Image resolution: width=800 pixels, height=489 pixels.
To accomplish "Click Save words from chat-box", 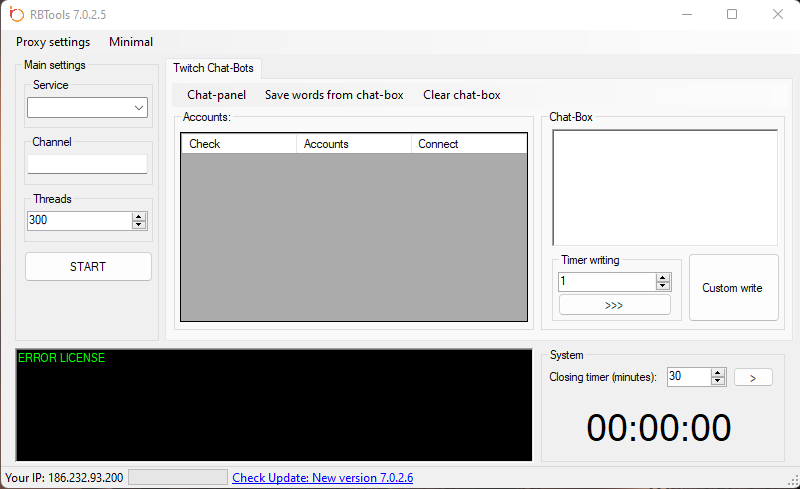I will pos(334,95).
